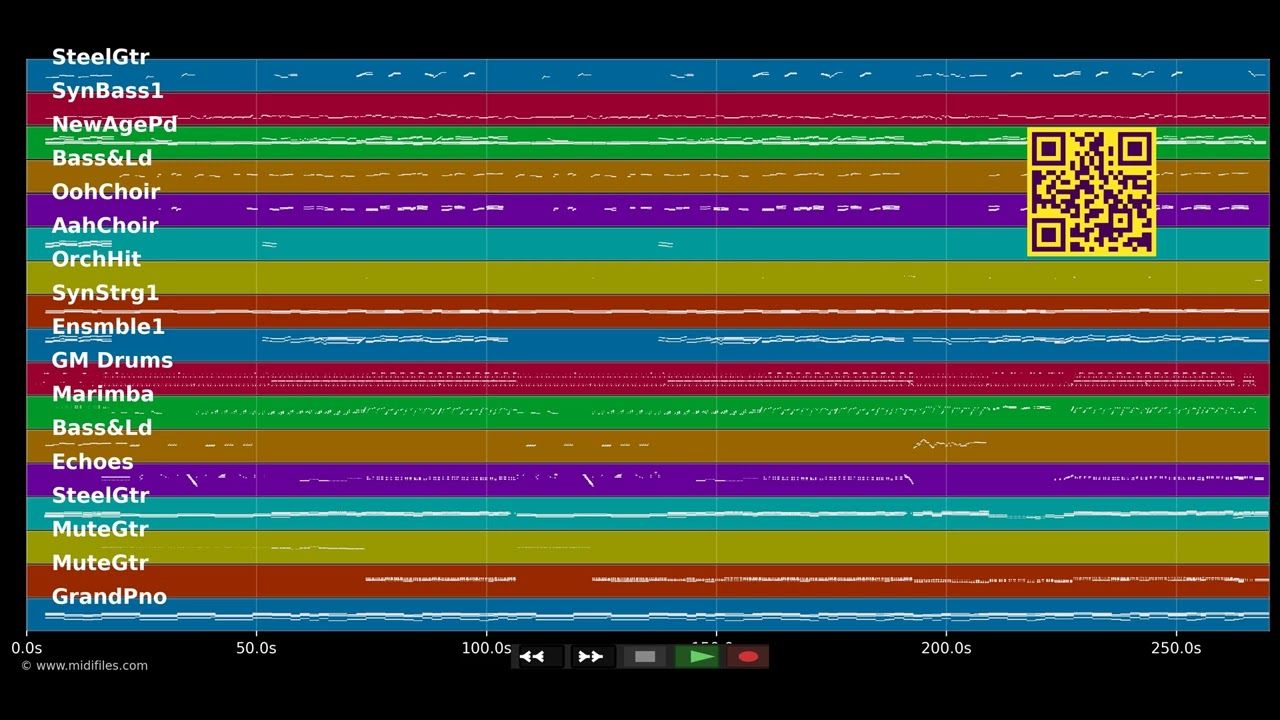Click the rewind playback button
Viewport: 1280px width, 720px height.
click(537, 657)
